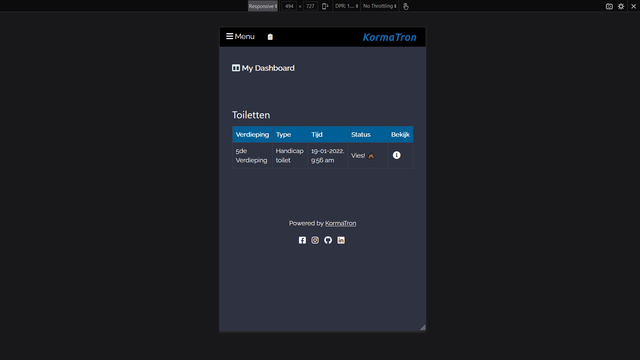Click the Status column header
The height and width of the screenshot is (360, 640).
point(367,134)
